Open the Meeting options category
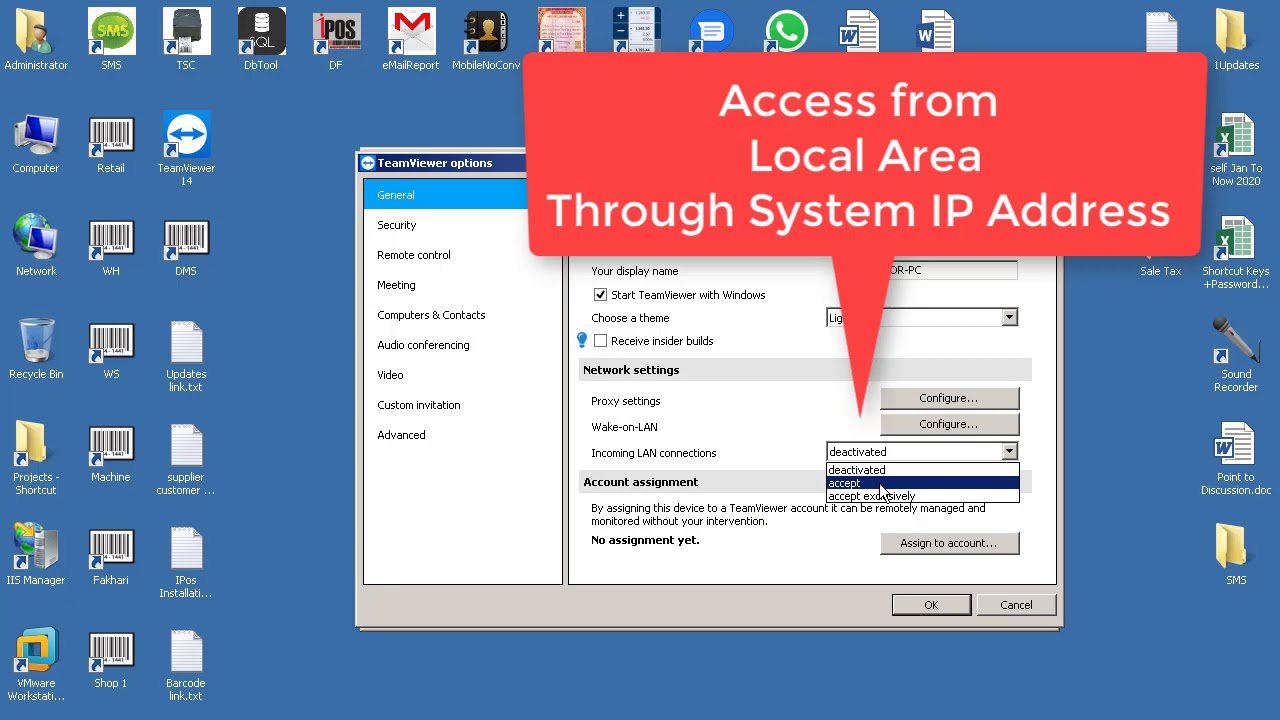The height and width of the screenshot is (720, 1280). [x=463, y=285]
